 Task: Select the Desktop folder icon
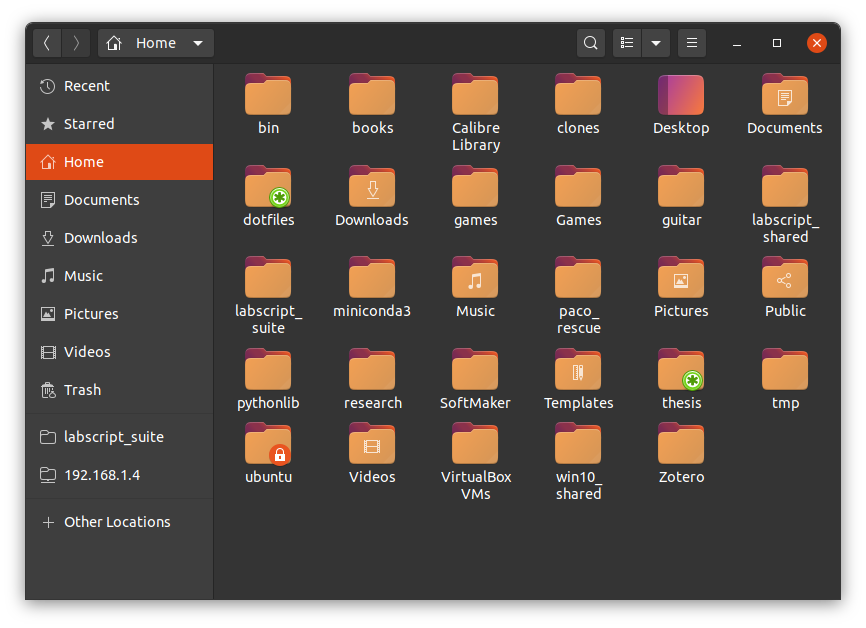pyautogui.click(x=681, y=94)
